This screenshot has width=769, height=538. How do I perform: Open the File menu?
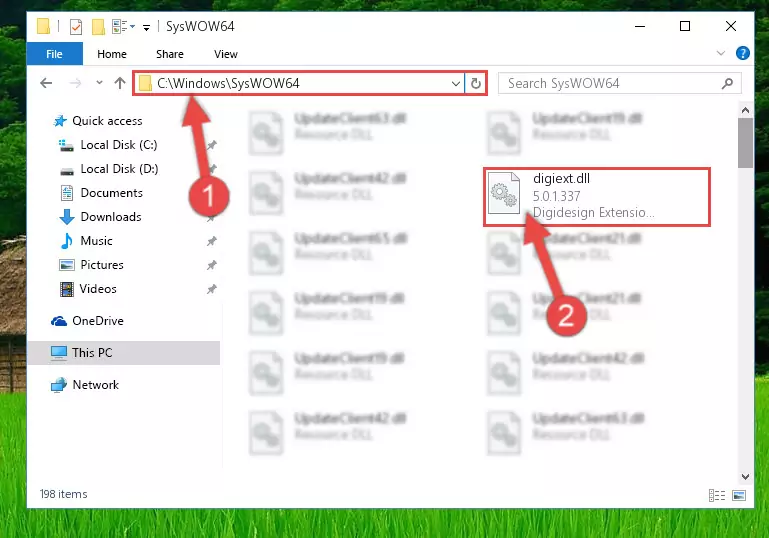pos(54,54)
